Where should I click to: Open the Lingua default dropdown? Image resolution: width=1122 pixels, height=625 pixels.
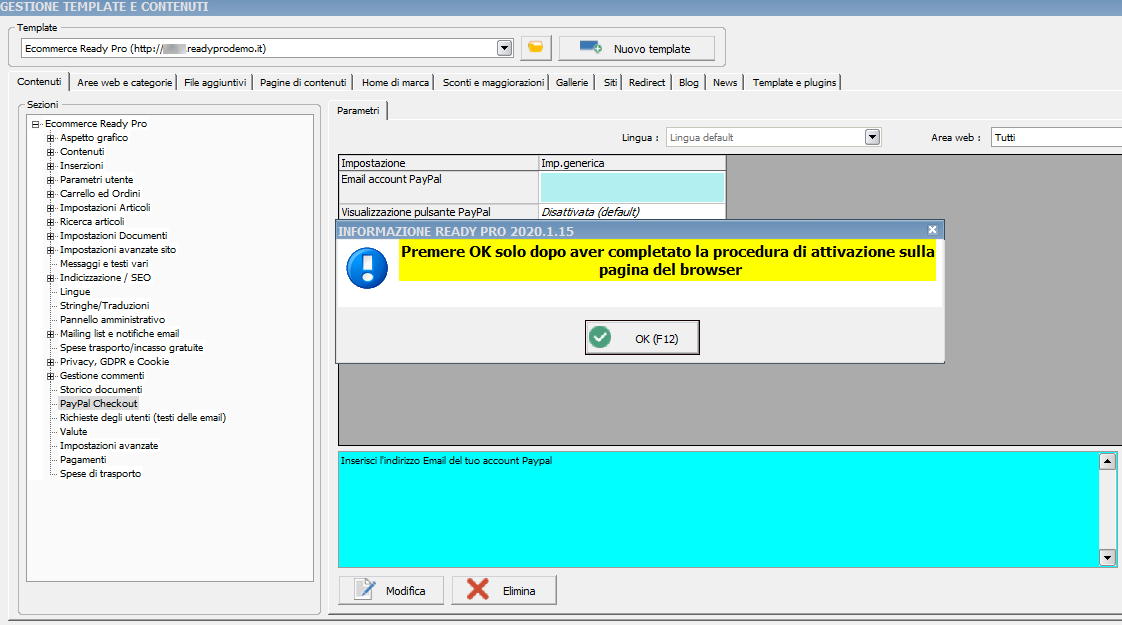tap(872, 137)
